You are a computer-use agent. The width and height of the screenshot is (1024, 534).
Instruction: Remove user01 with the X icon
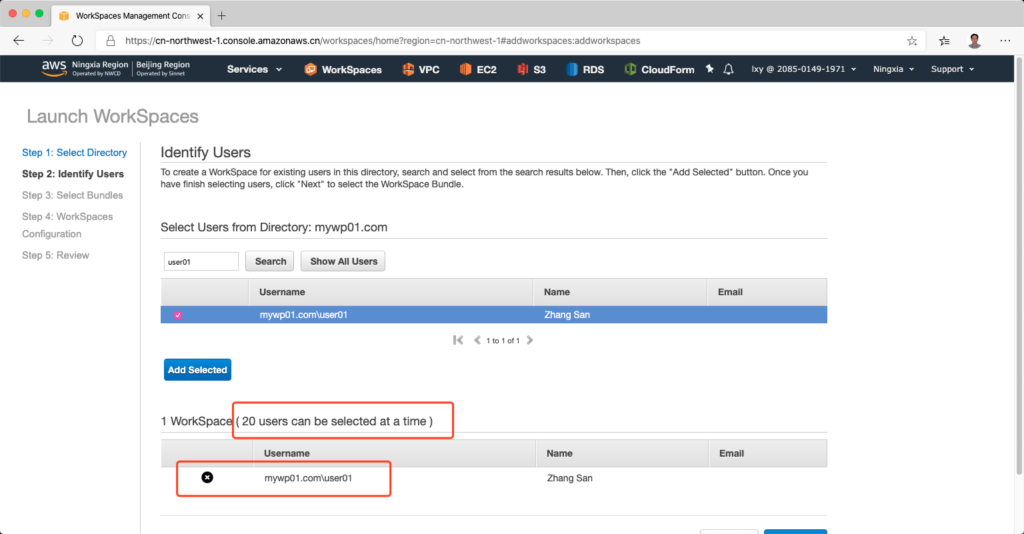pos(207,478)
